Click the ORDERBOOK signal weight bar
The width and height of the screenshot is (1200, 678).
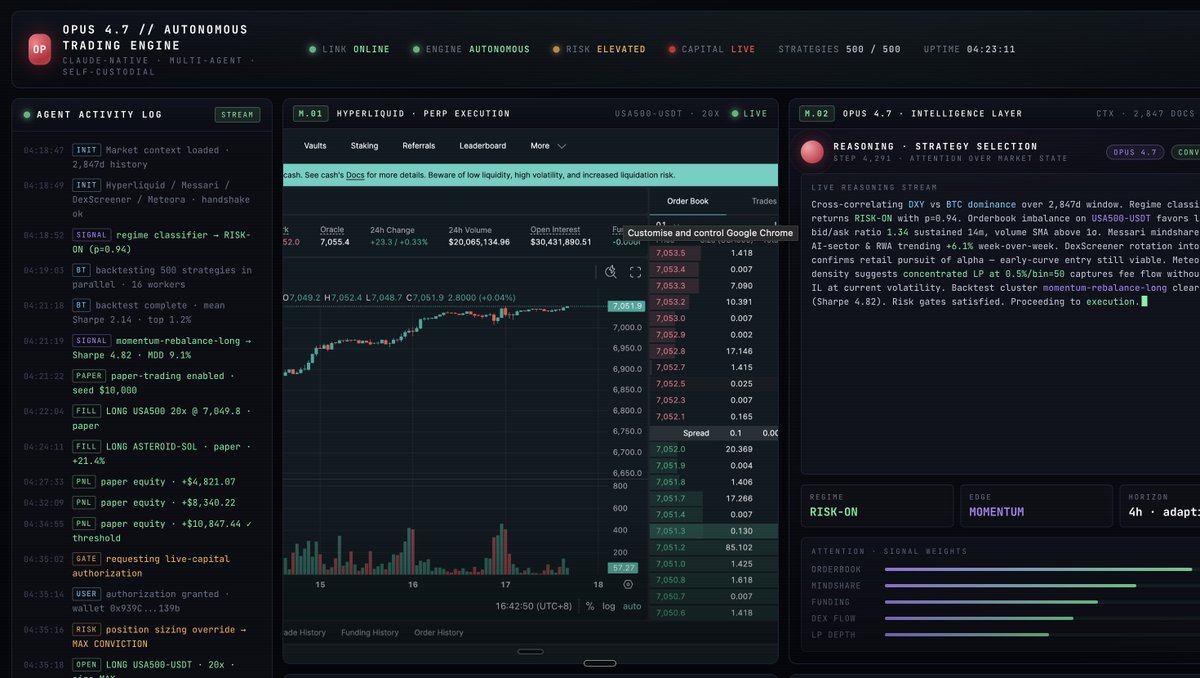(1038, 569)
